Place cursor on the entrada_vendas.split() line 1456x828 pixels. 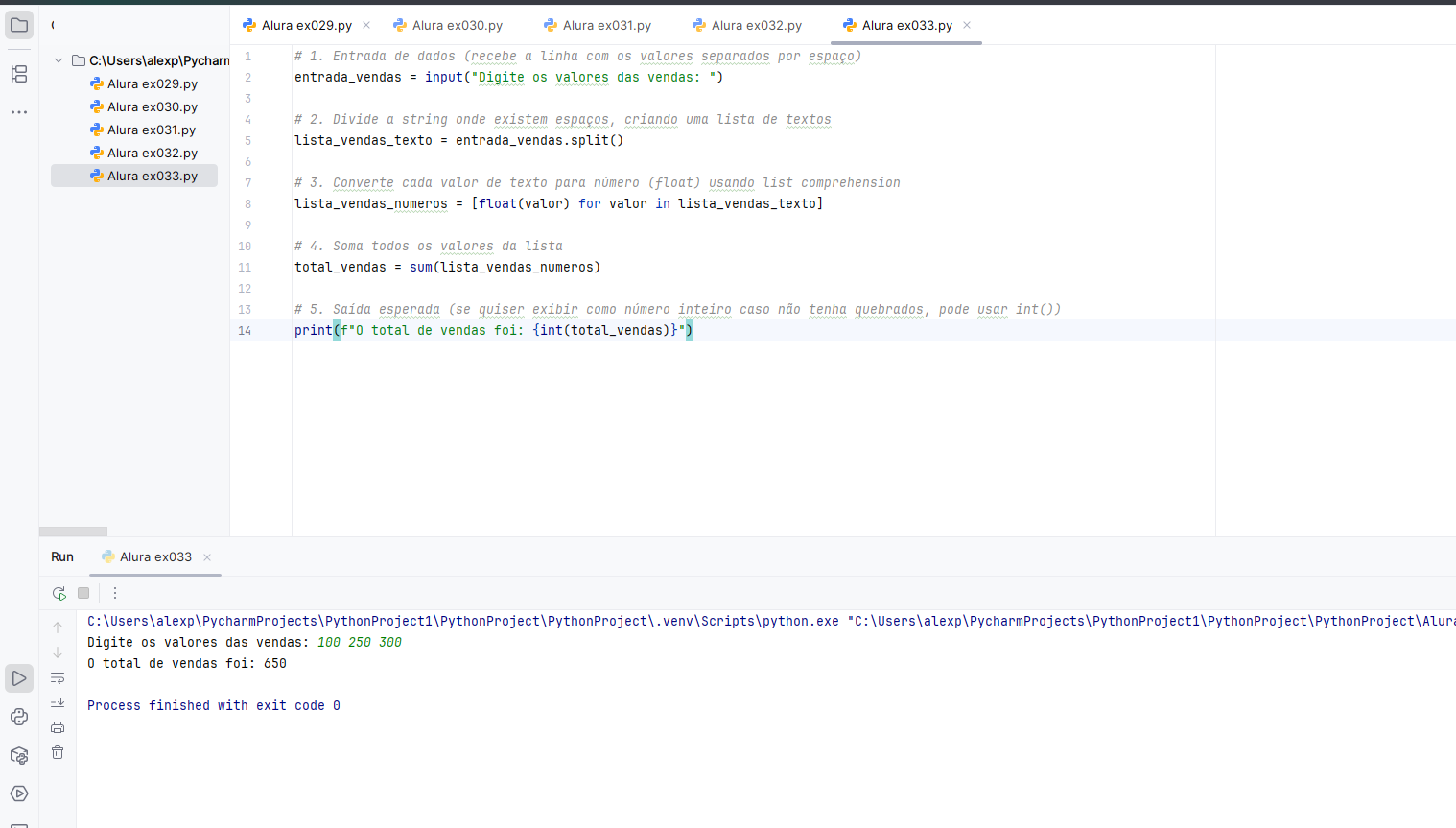458,140
